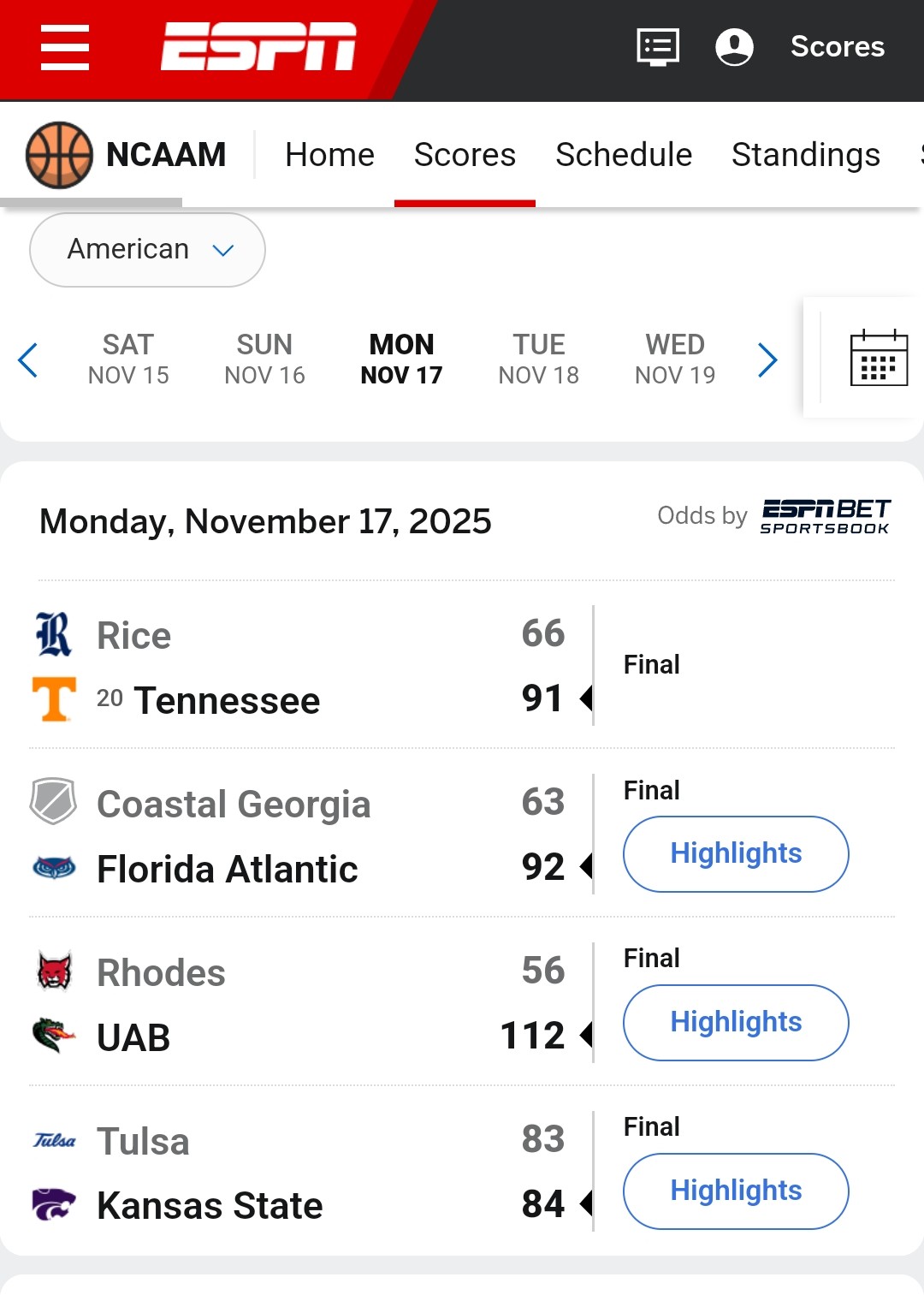Open the watch listings icon

point(658,47)
